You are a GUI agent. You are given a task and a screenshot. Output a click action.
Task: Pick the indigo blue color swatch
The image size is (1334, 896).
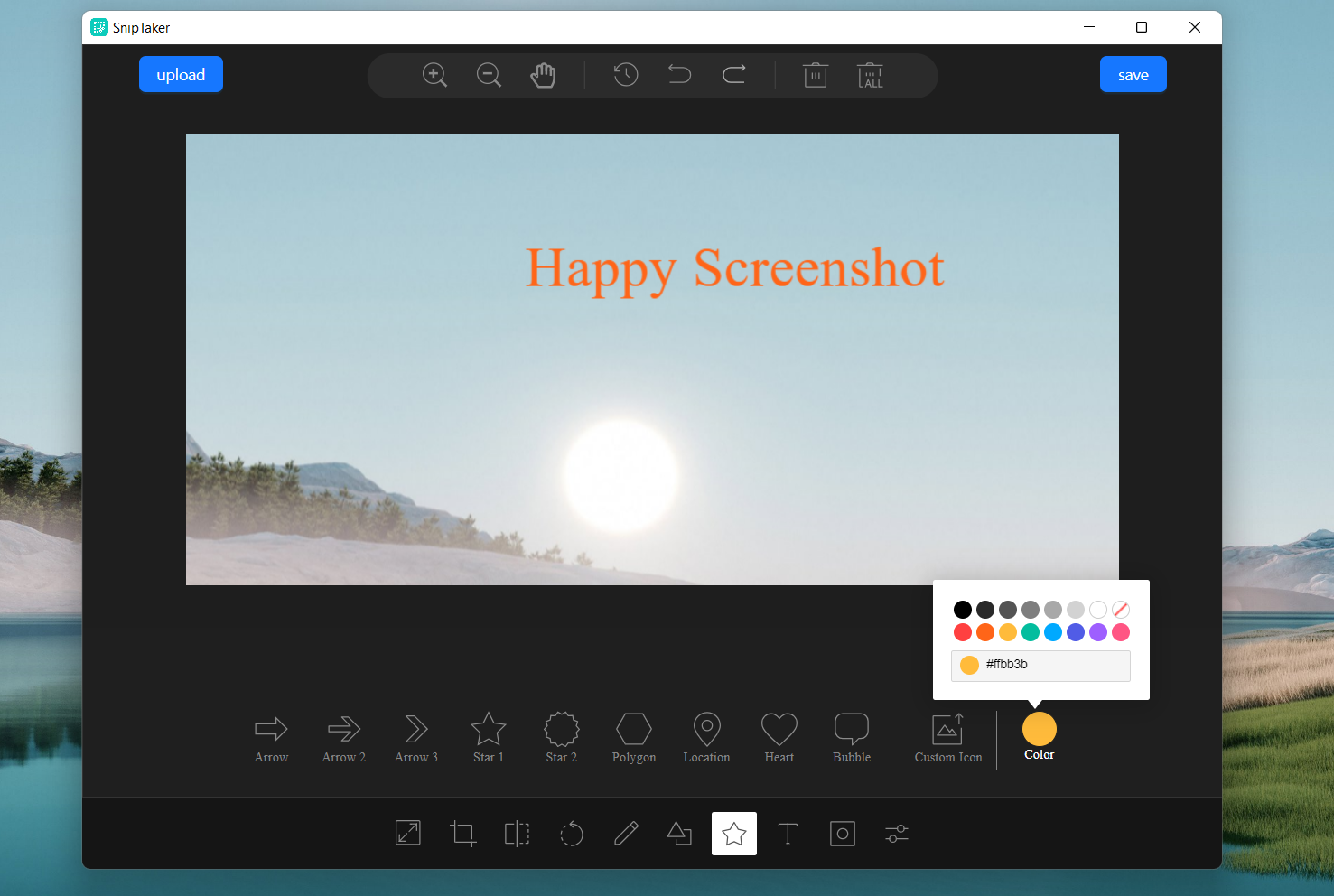click(1076, 632)
